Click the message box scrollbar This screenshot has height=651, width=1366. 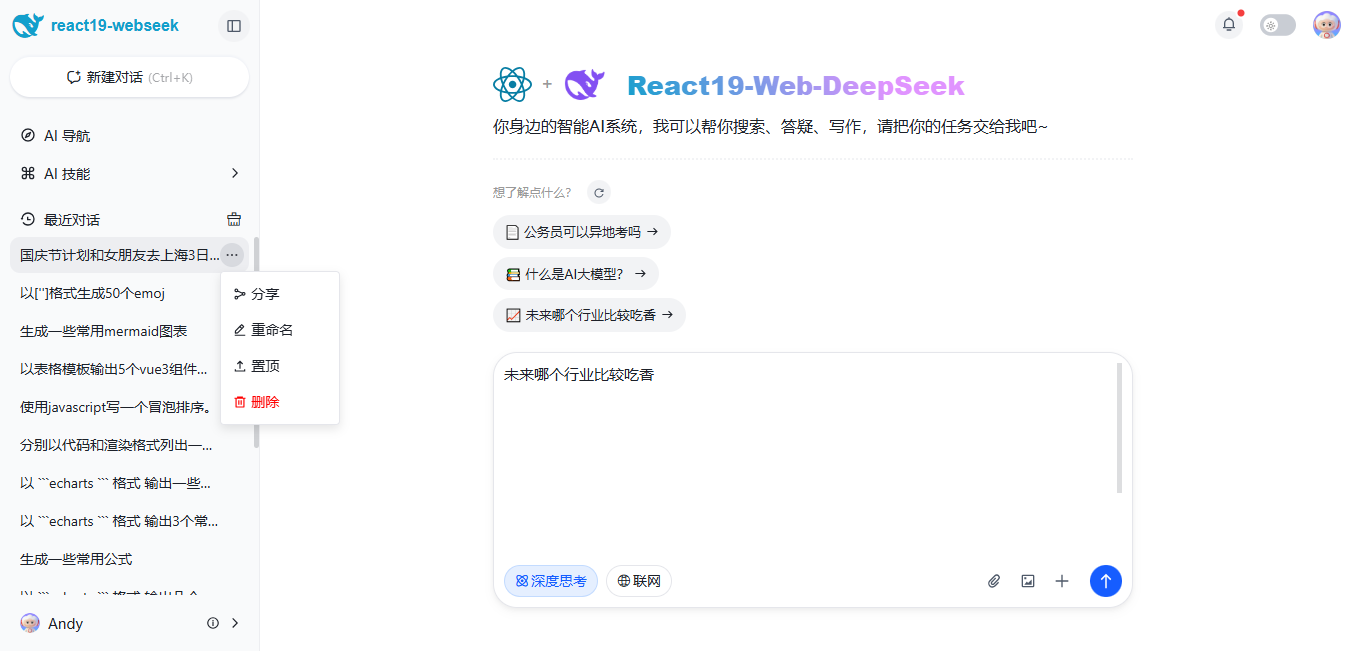tap(1119, 428)
